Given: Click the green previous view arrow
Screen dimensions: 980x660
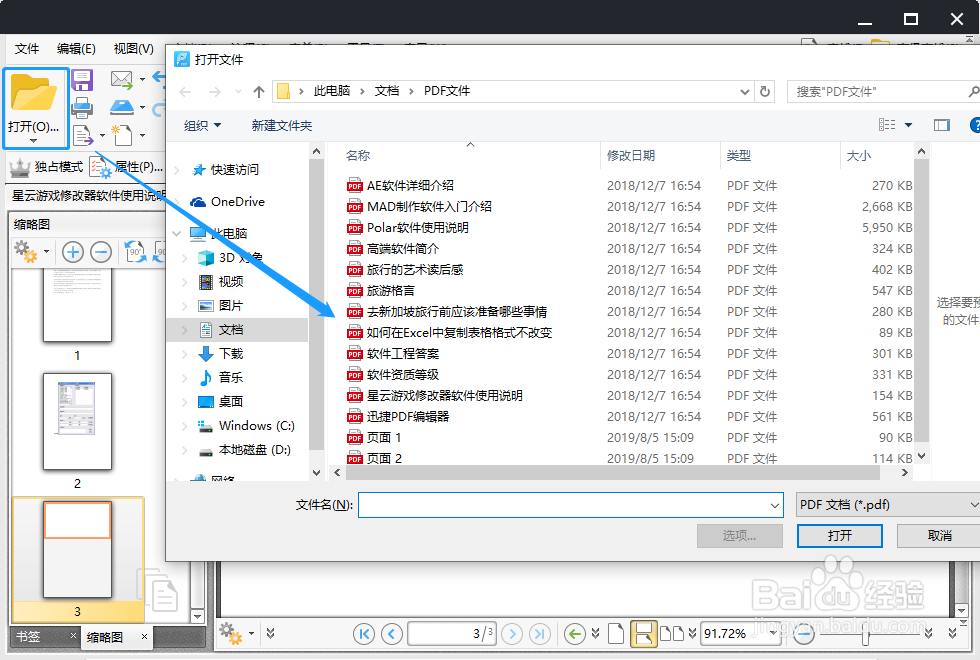Looking at the screenshot, I should [x=573, y=633].
